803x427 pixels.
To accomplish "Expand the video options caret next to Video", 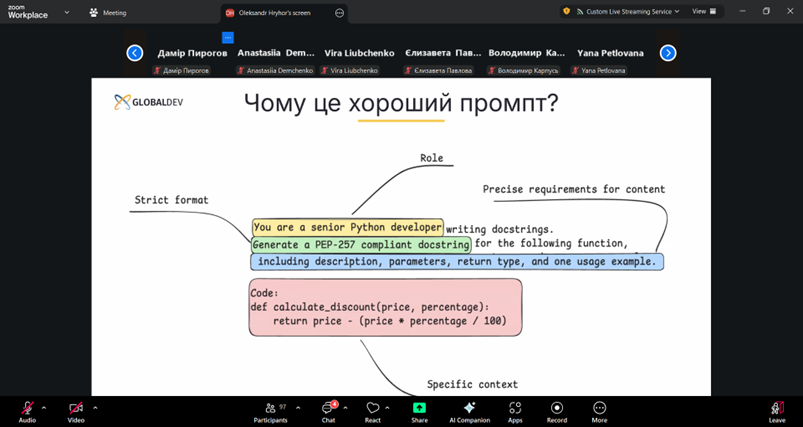I will [x=95, y=407].
